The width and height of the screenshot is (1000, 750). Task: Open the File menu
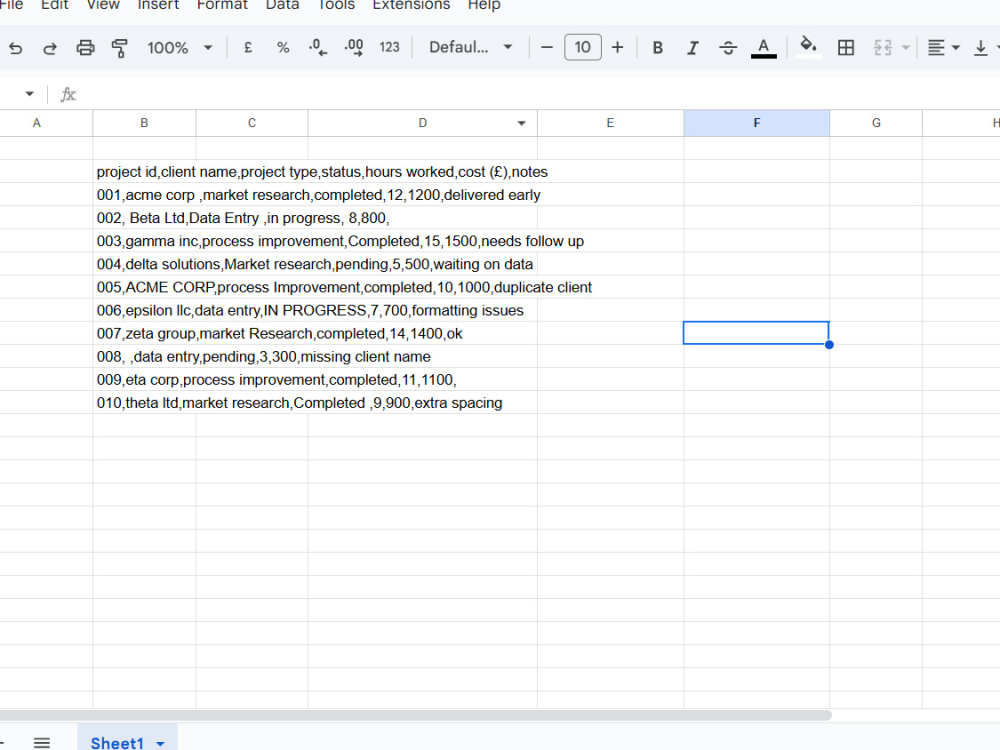[x=11, y=5]
